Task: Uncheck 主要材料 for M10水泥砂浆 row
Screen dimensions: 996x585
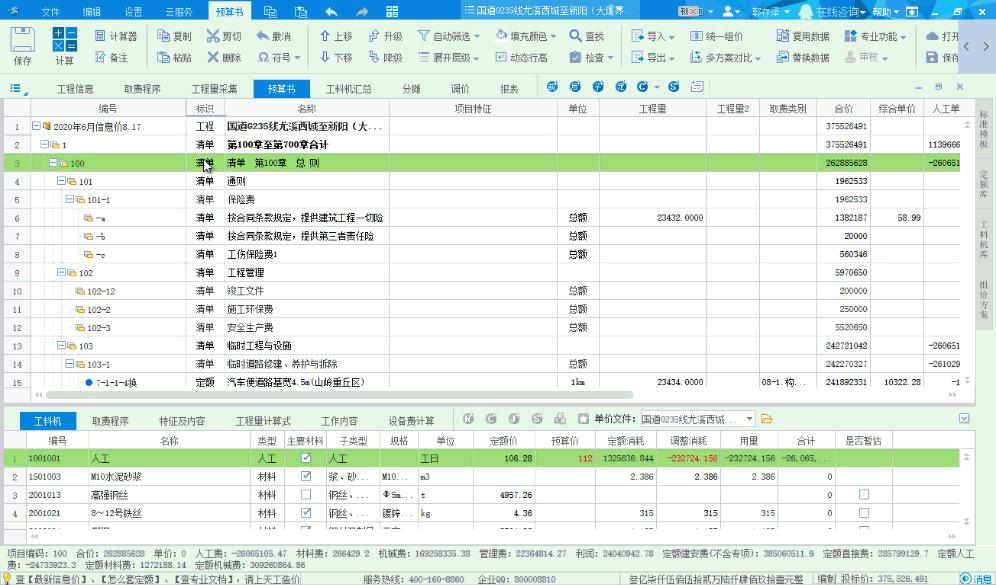Action: (306, 476)
